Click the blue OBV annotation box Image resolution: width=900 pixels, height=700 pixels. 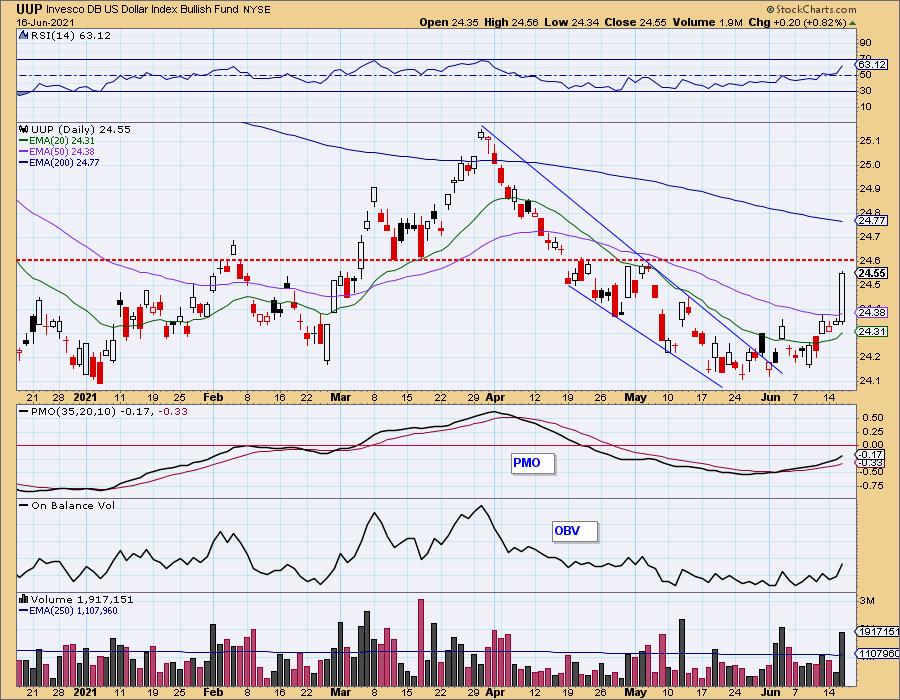(575, 531)
